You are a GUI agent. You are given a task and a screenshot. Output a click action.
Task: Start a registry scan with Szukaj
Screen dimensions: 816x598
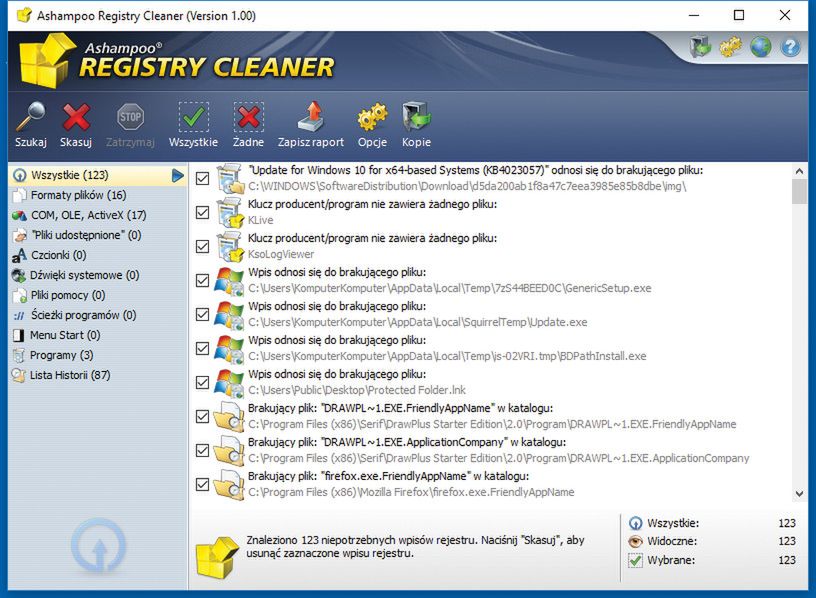pos(30,125)
